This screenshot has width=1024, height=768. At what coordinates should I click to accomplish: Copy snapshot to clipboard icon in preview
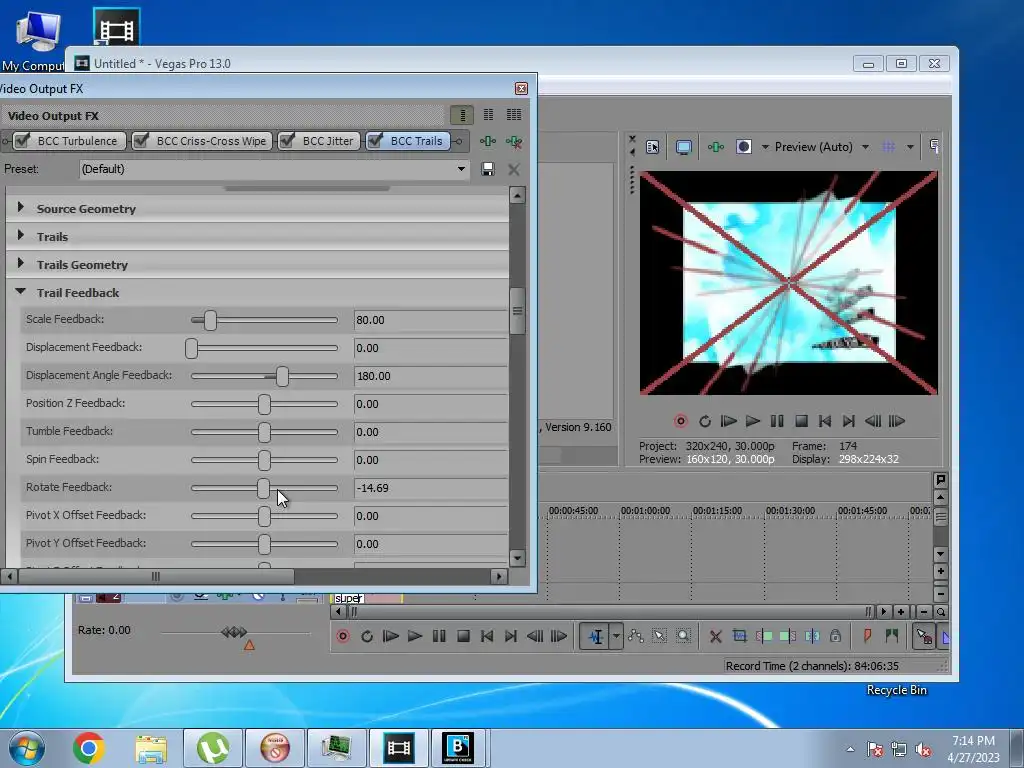935,147
